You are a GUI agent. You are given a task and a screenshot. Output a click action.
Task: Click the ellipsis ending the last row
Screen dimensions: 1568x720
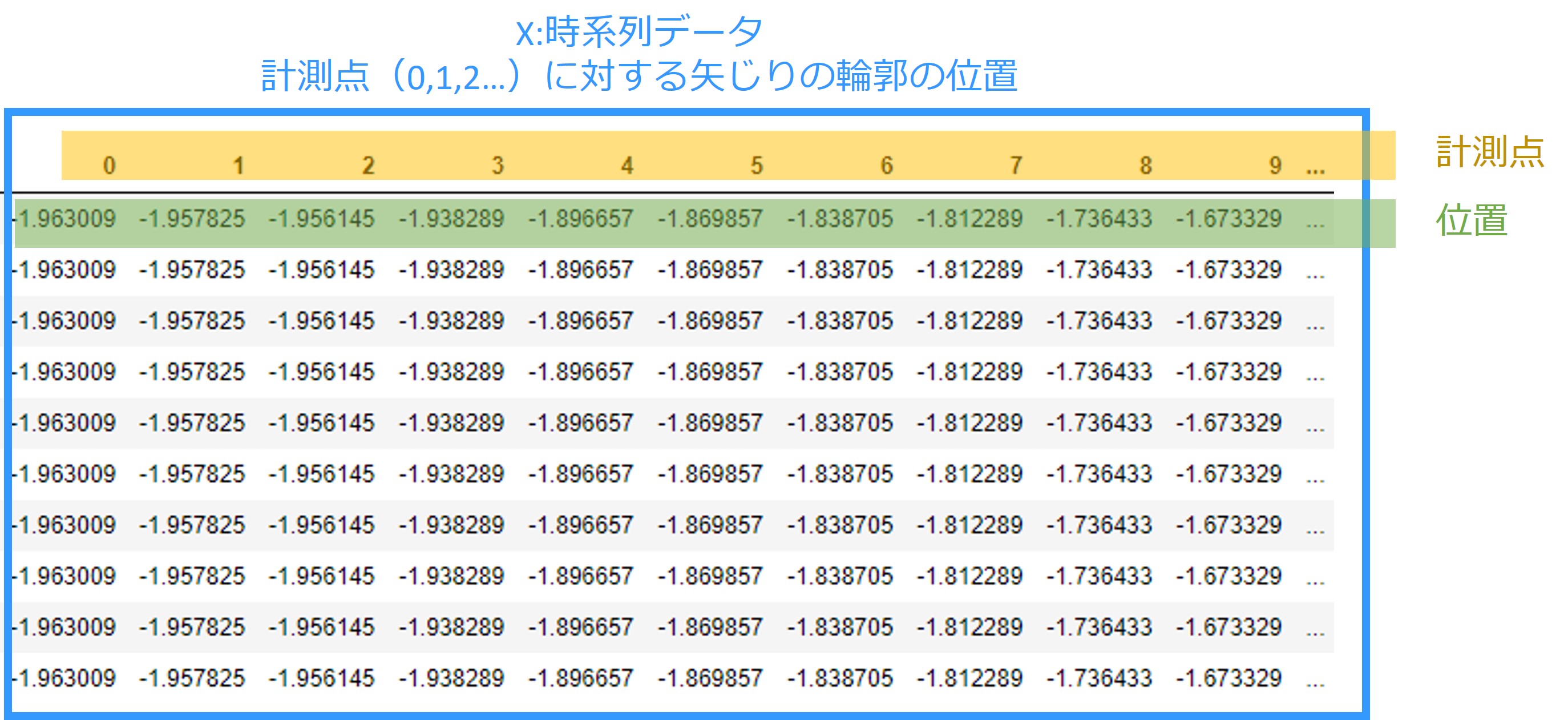[1315, 682]
